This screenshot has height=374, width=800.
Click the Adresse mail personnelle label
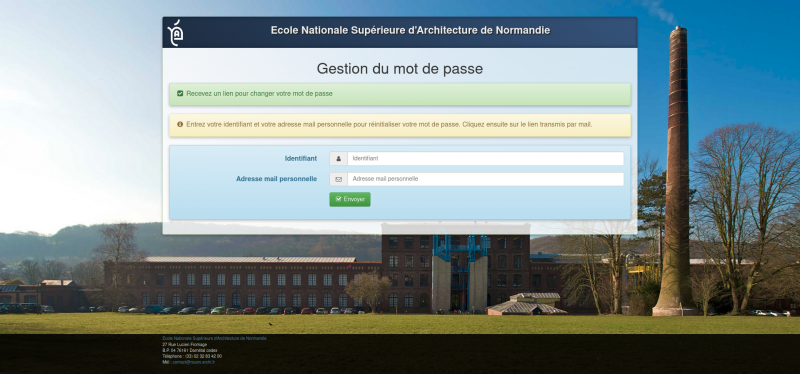(x=276, y=179)
